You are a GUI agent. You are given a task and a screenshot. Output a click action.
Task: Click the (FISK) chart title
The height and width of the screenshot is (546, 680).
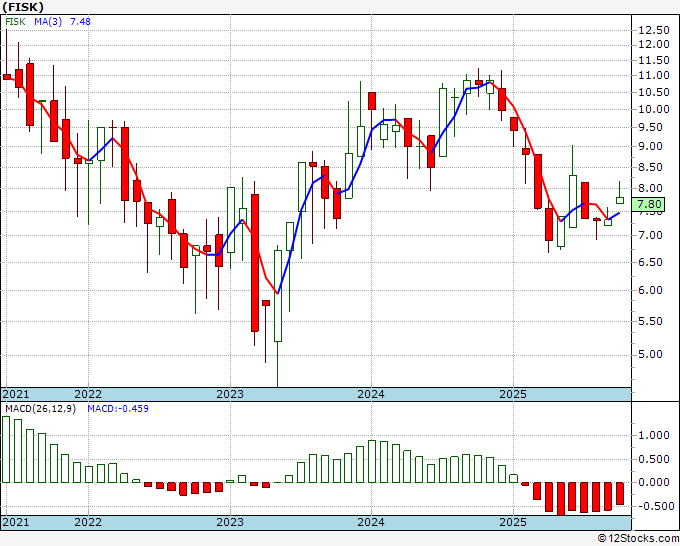click(23, 7)
